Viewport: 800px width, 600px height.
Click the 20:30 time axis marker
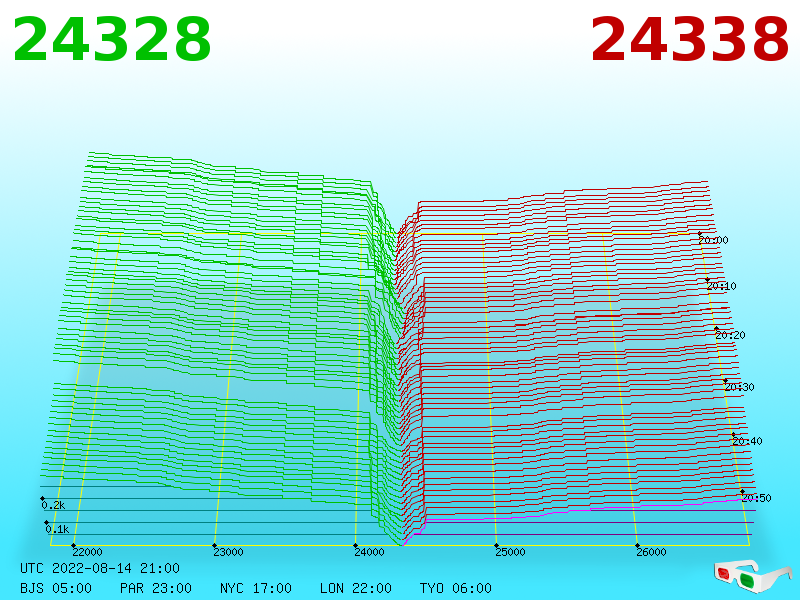(x=739, y=387)
